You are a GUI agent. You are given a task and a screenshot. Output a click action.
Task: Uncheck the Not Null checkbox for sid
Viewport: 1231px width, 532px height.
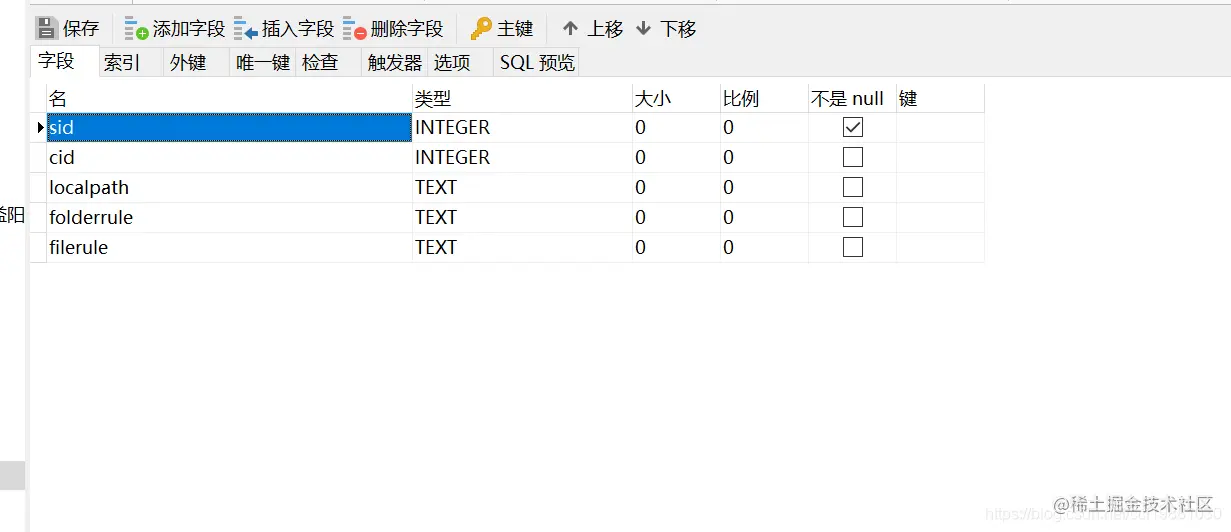coord(853,127)
